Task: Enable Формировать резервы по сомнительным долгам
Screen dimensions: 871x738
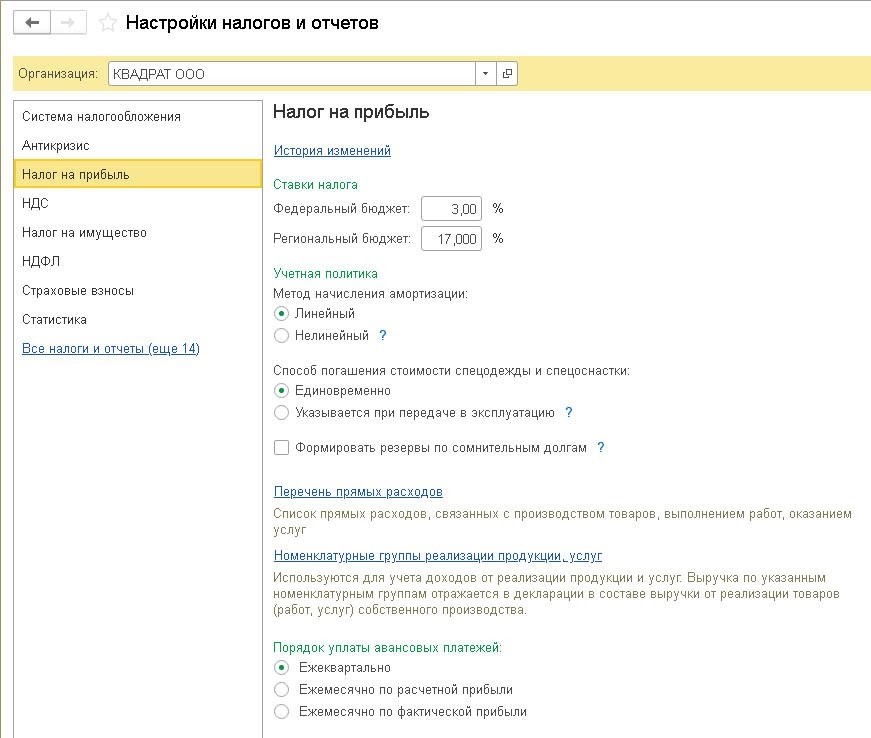Action: pyautogui.click(x=281, y=447)
